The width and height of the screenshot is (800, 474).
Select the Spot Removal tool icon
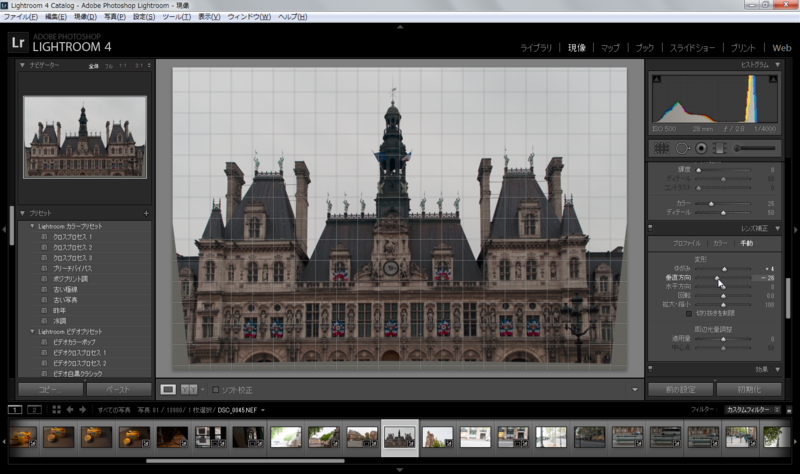(683, 148)
